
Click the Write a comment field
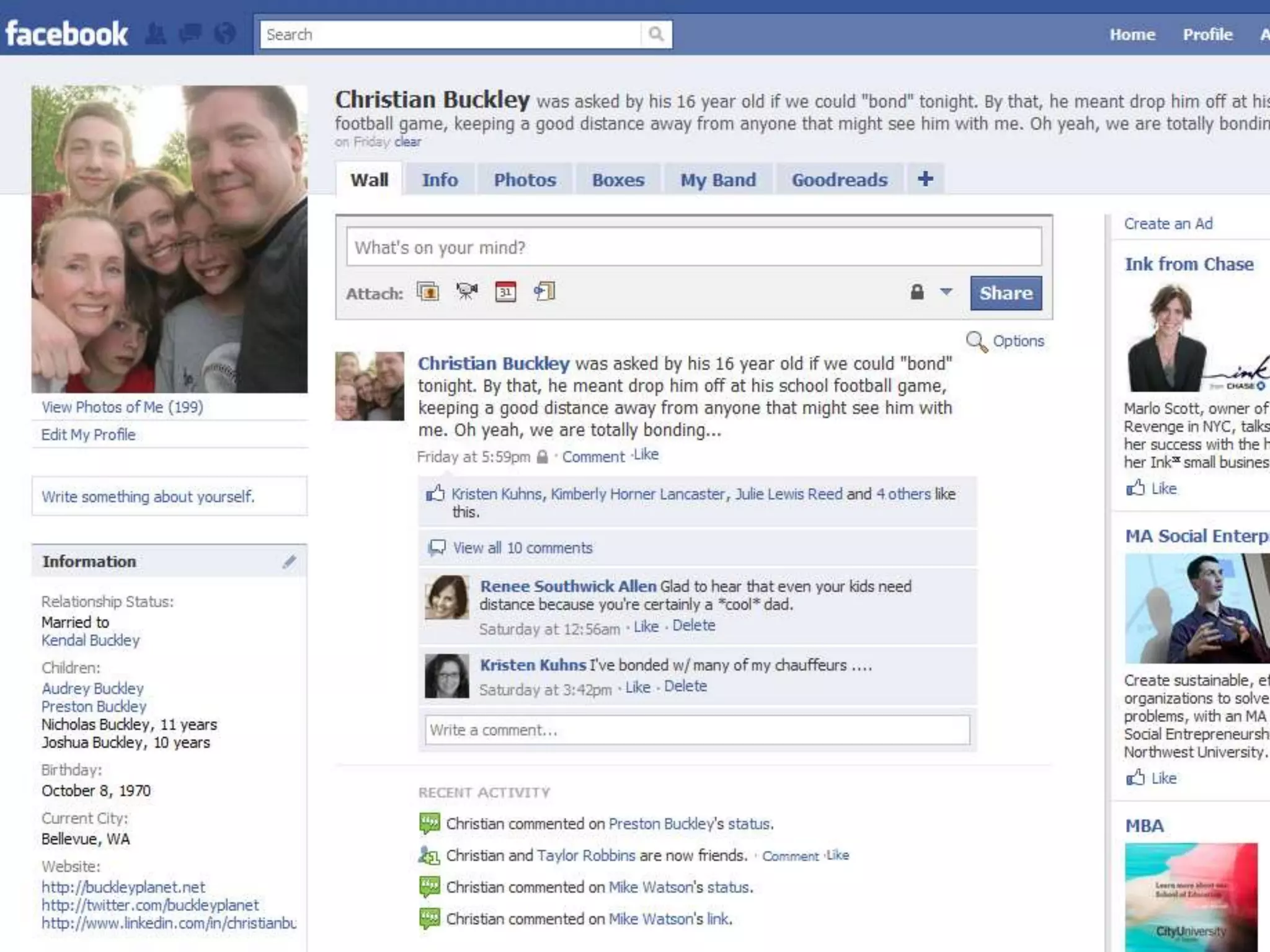click(697, 730)
